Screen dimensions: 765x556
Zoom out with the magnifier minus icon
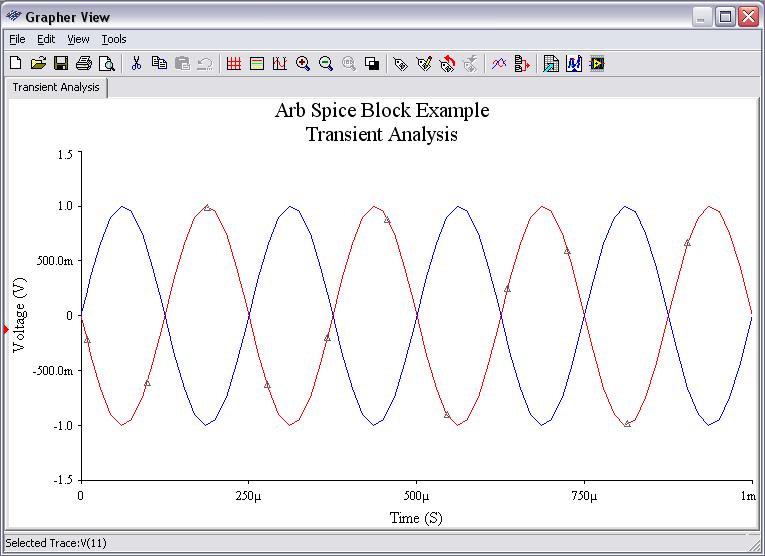point(326,64)
